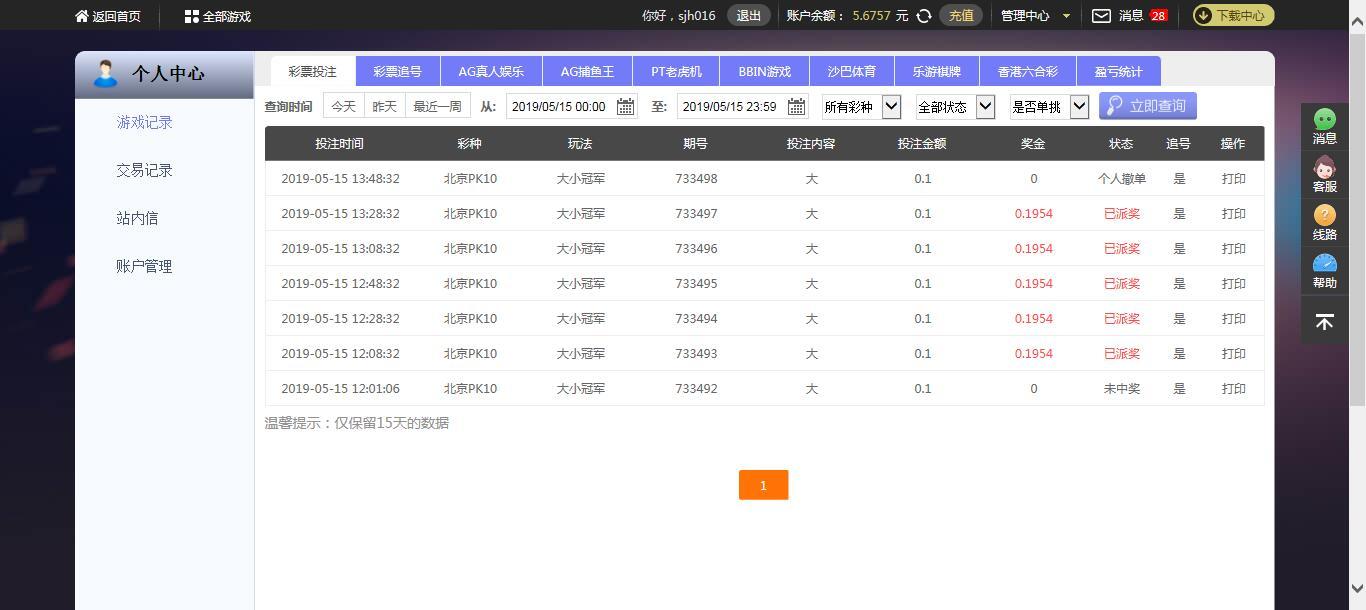The height and width of the screenshot is (610, 1366).
Task: Click the start date input field
Action: tap(558, 106)
